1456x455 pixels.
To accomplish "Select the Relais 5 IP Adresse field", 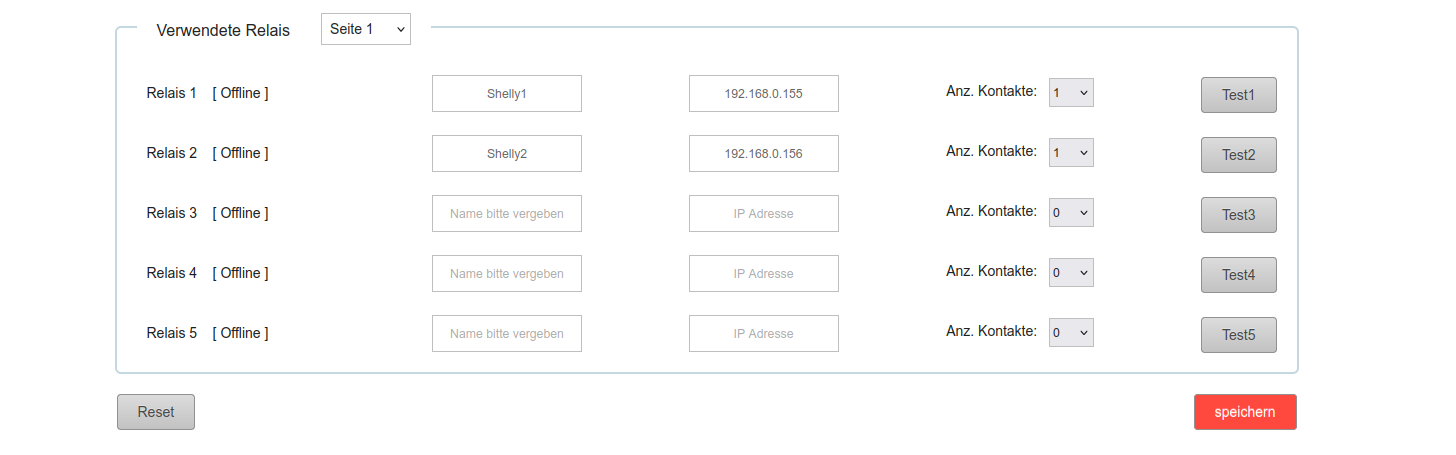I will tap(763, 334).
